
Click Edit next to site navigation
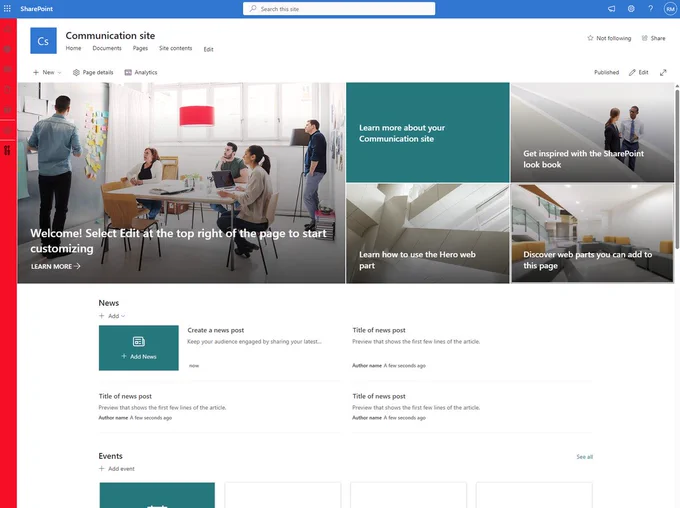pos(209,49)
